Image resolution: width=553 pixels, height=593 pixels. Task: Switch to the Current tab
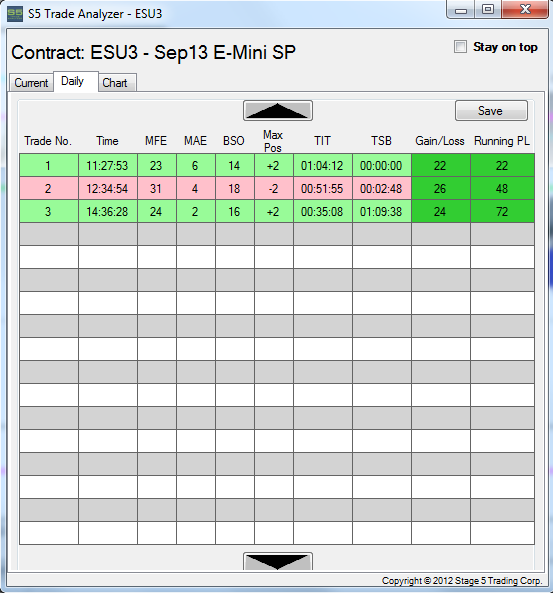(31, 82)
